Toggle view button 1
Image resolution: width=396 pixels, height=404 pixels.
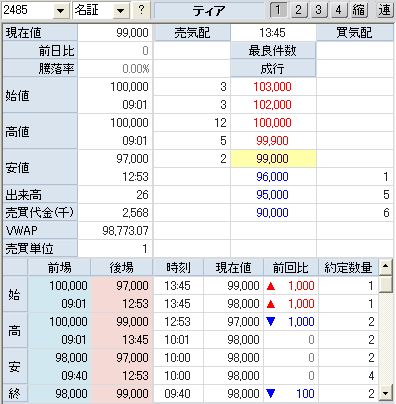tap(278, 10)
